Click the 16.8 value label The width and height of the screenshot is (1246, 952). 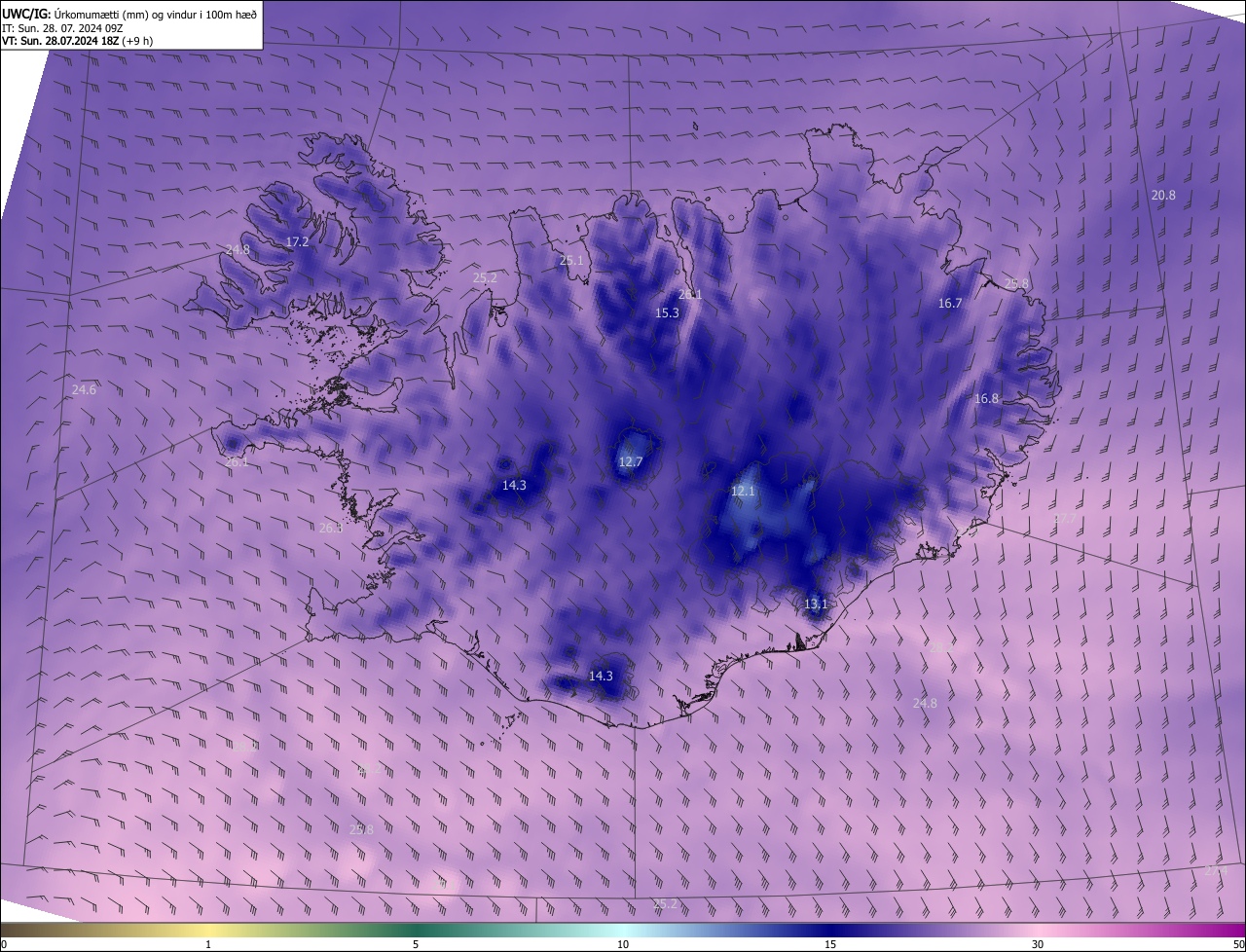click(986, 398)
